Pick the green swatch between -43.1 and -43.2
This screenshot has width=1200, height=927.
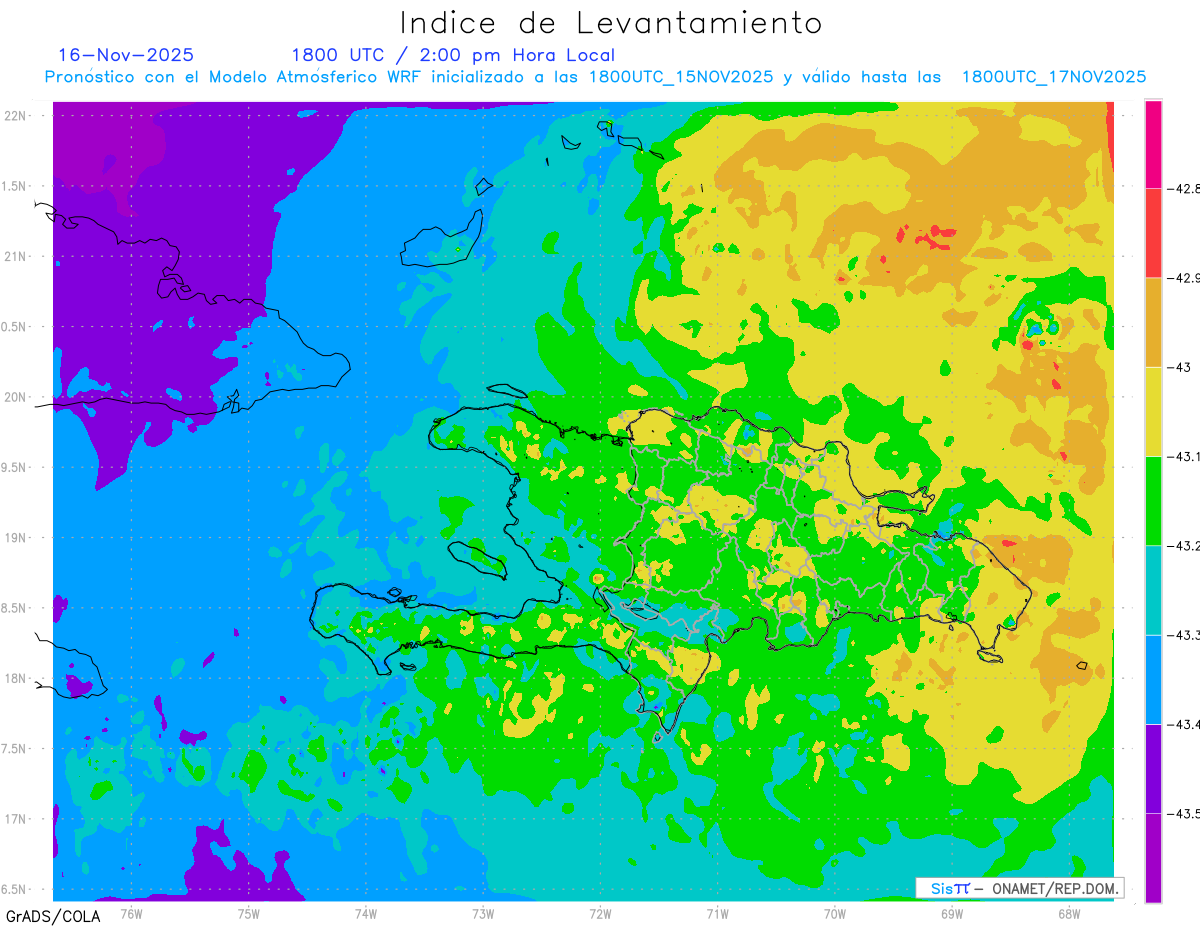[1153, 500]
